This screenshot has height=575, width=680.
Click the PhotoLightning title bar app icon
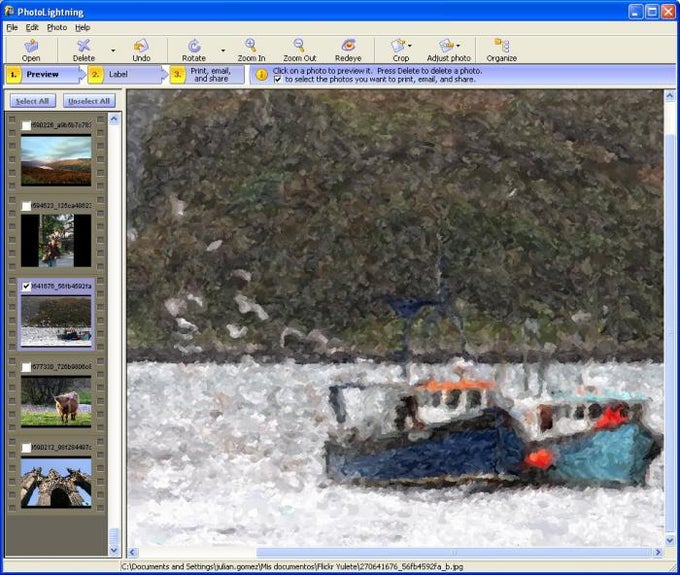9,11
